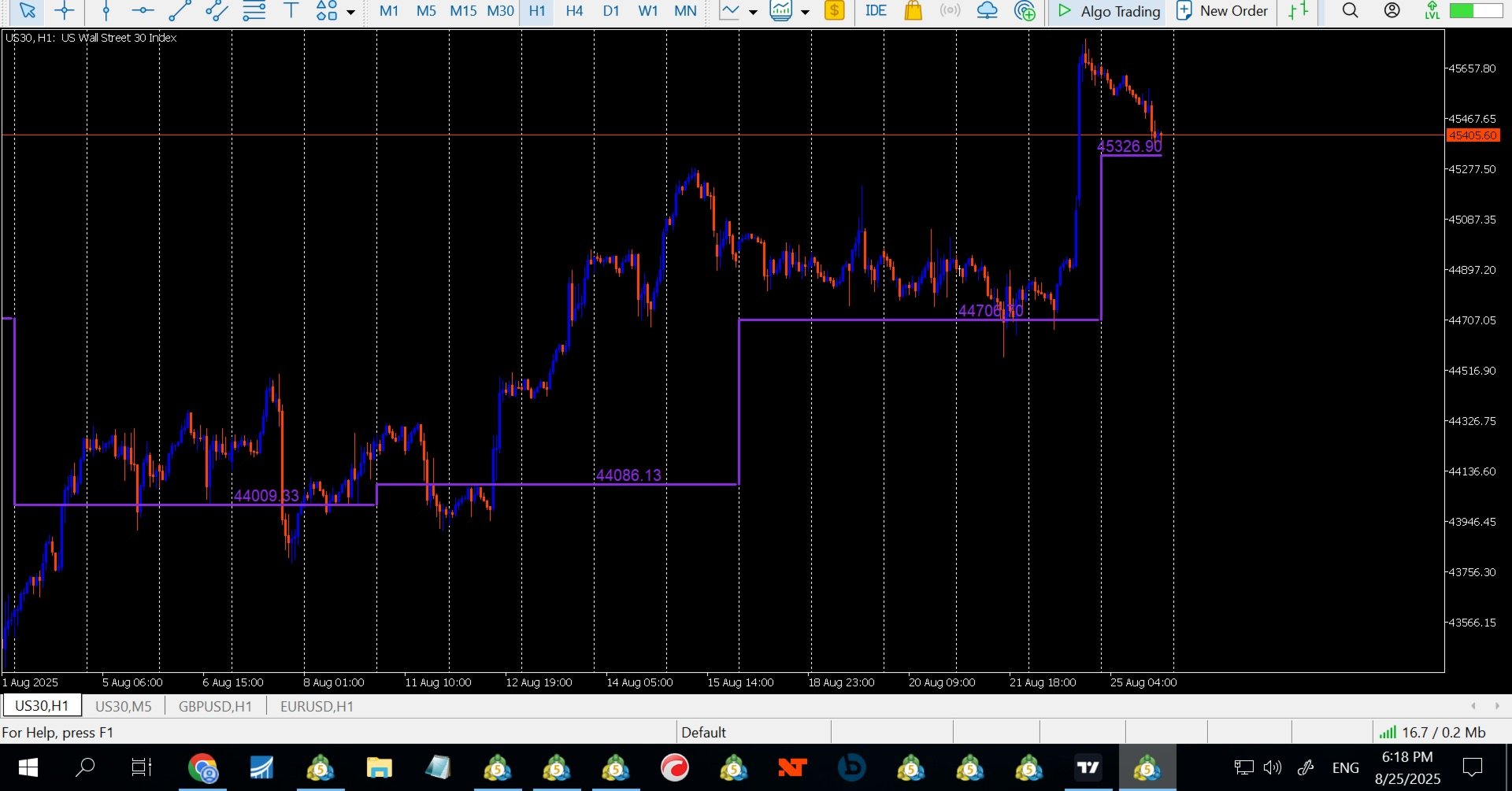Switch chart to M30 timeframe

pos(500,11)
